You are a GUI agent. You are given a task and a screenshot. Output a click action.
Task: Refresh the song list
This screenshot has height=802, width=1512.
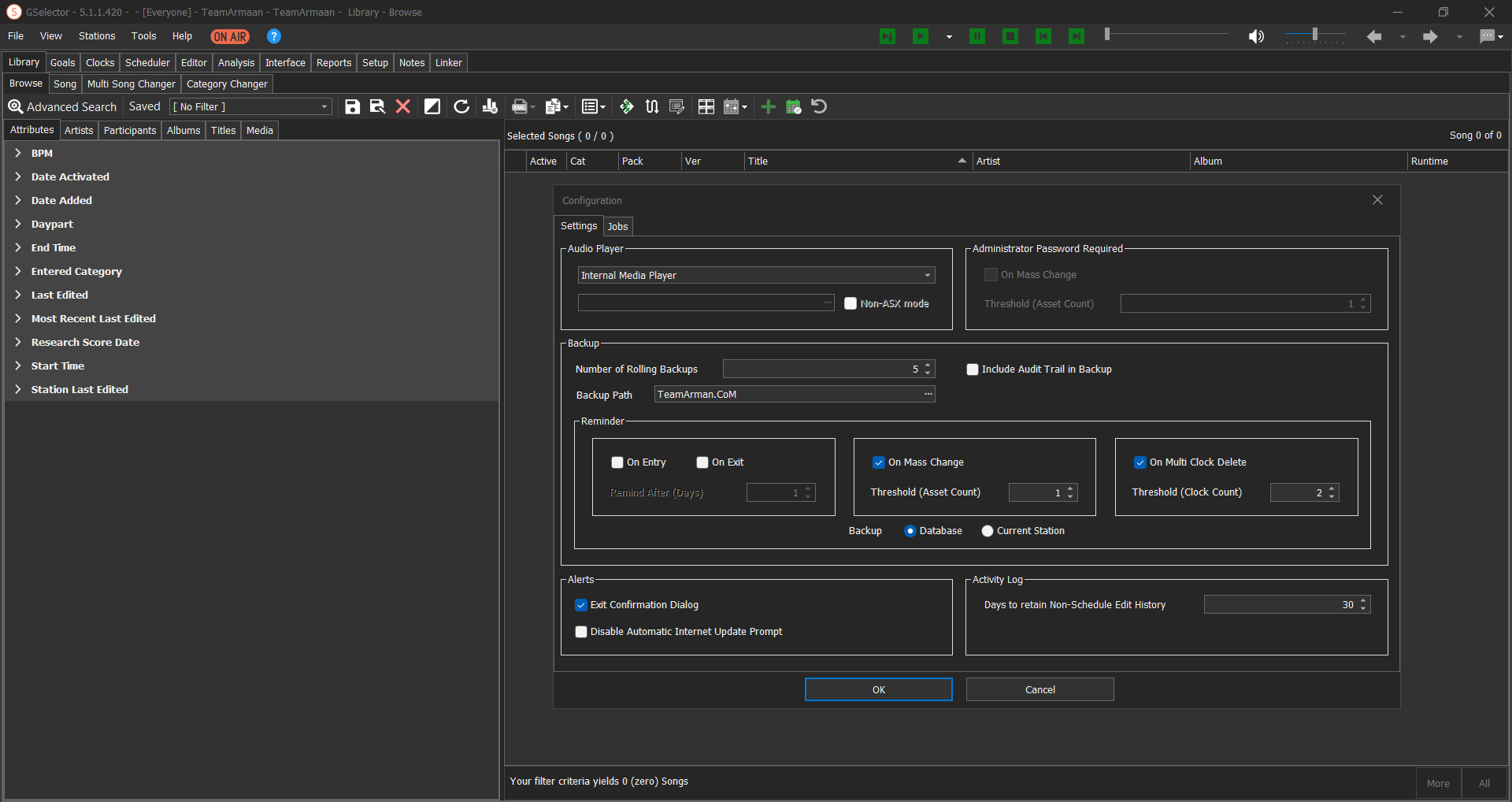coord(461,106)
